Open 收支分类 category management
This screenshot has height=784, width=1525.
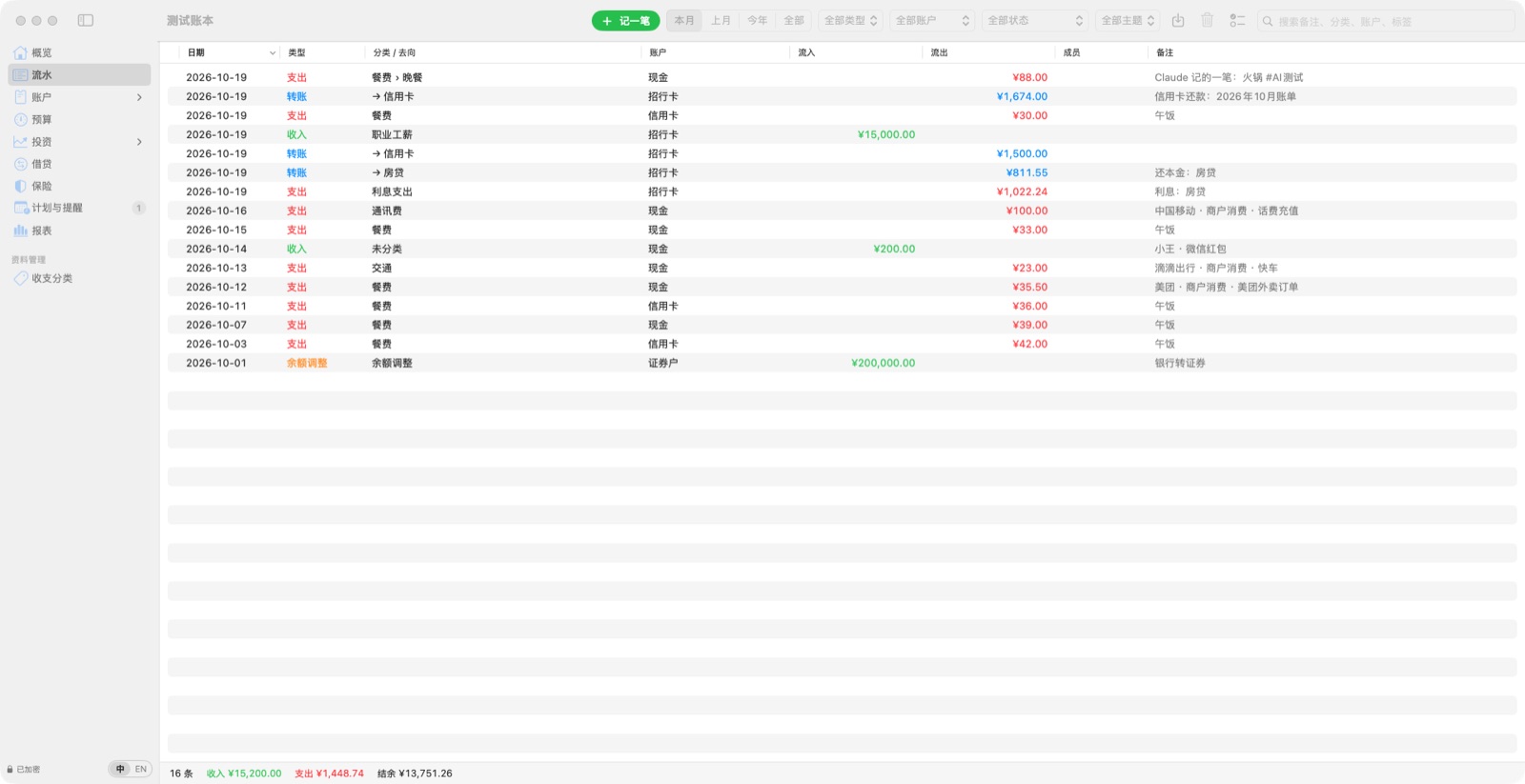click(79, 278)
